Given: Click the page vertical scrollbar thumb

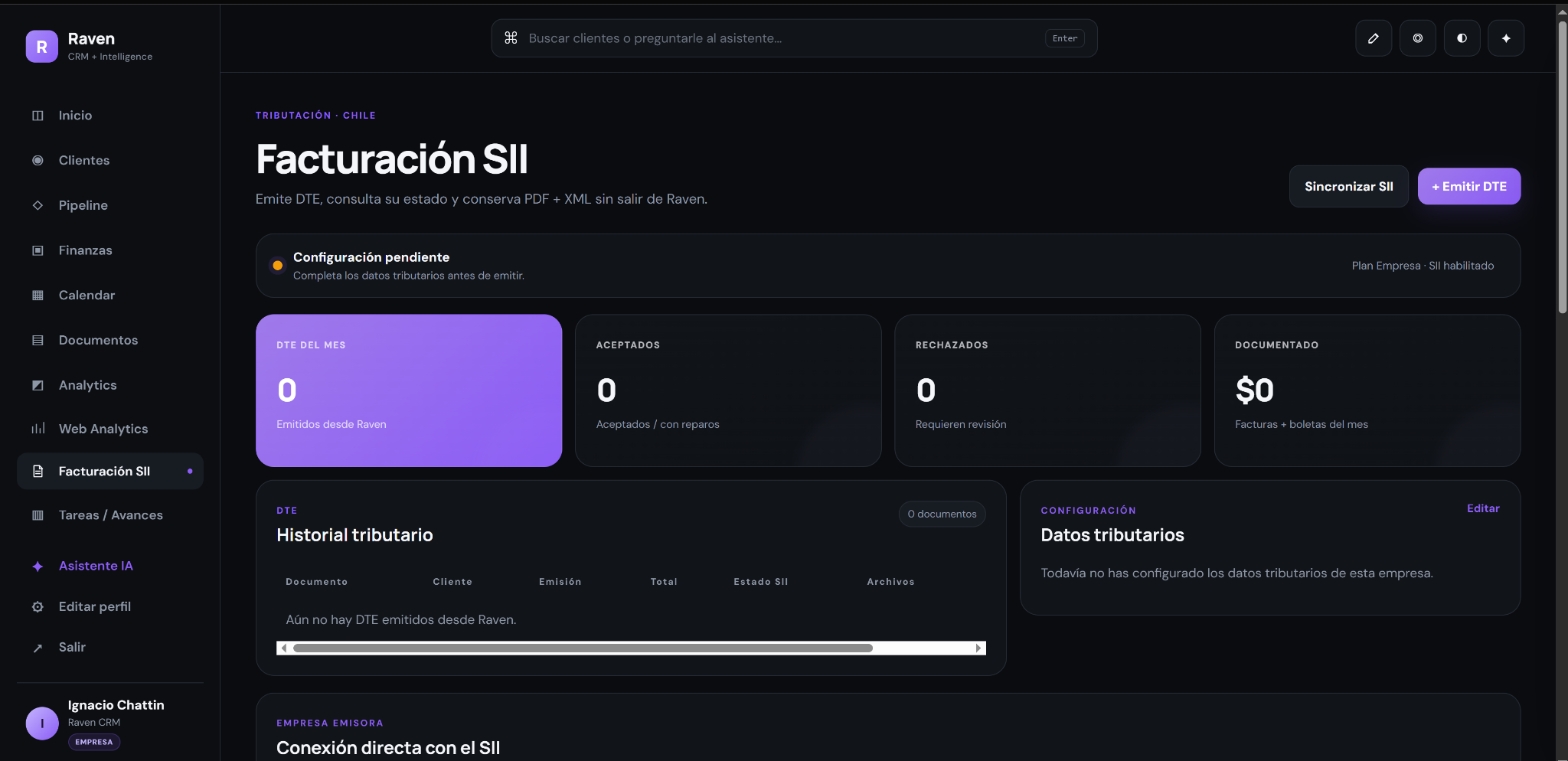Looking at the screenshot, I should click(1562, 167).
